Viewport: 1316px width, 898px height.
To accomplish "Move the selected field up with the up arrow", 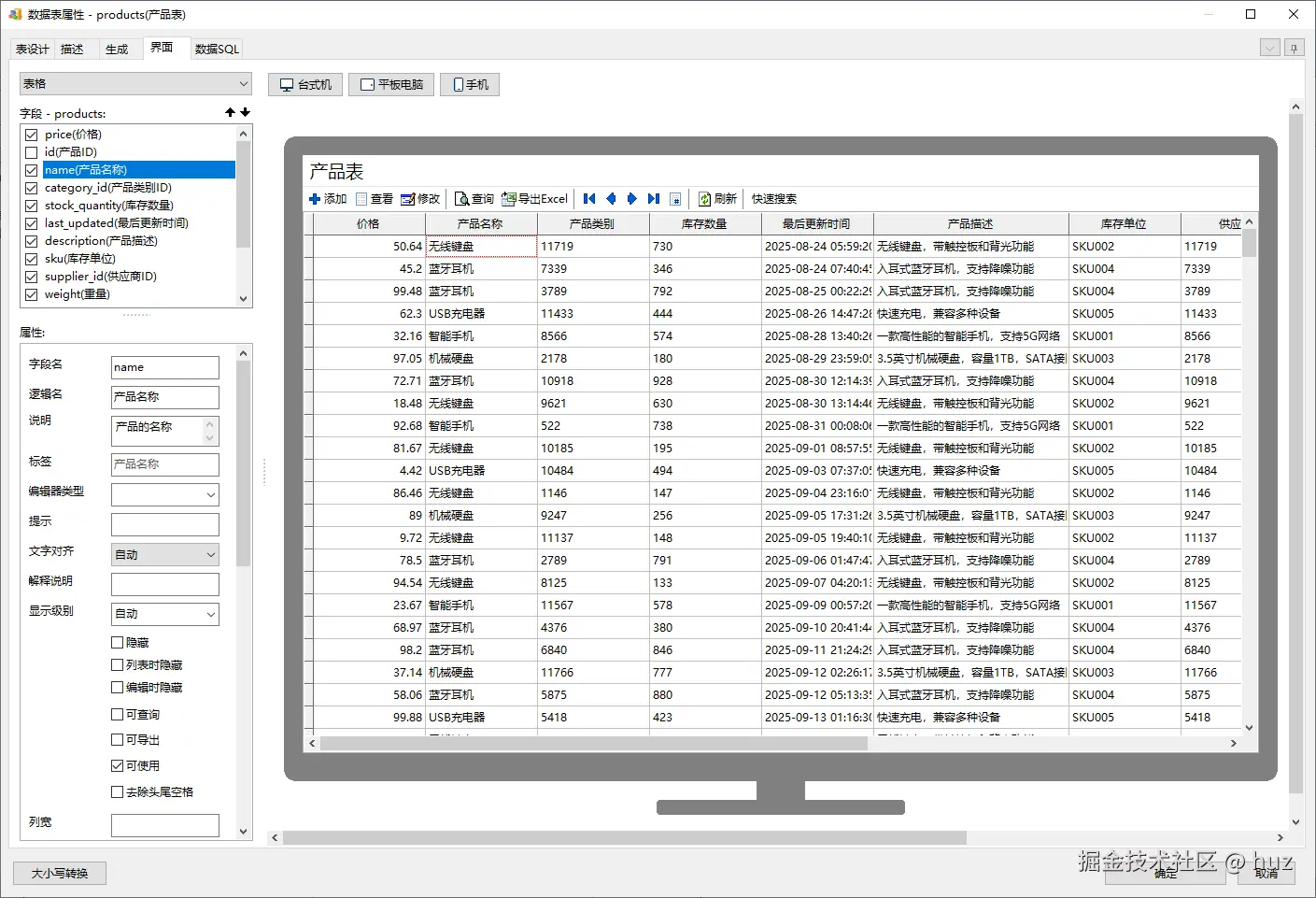I will [230, 112].
